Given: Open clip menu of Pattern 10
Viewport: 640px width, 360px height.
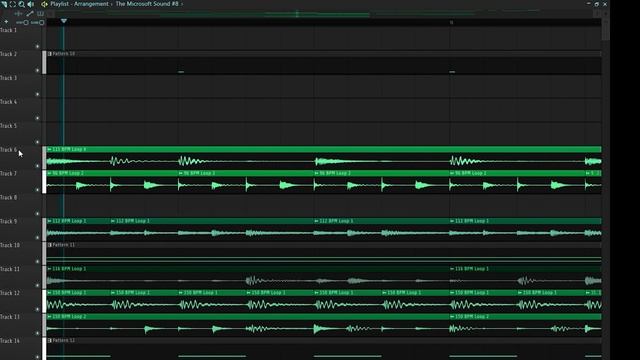Looking at the screenshot, I should [x=49, y=53].
